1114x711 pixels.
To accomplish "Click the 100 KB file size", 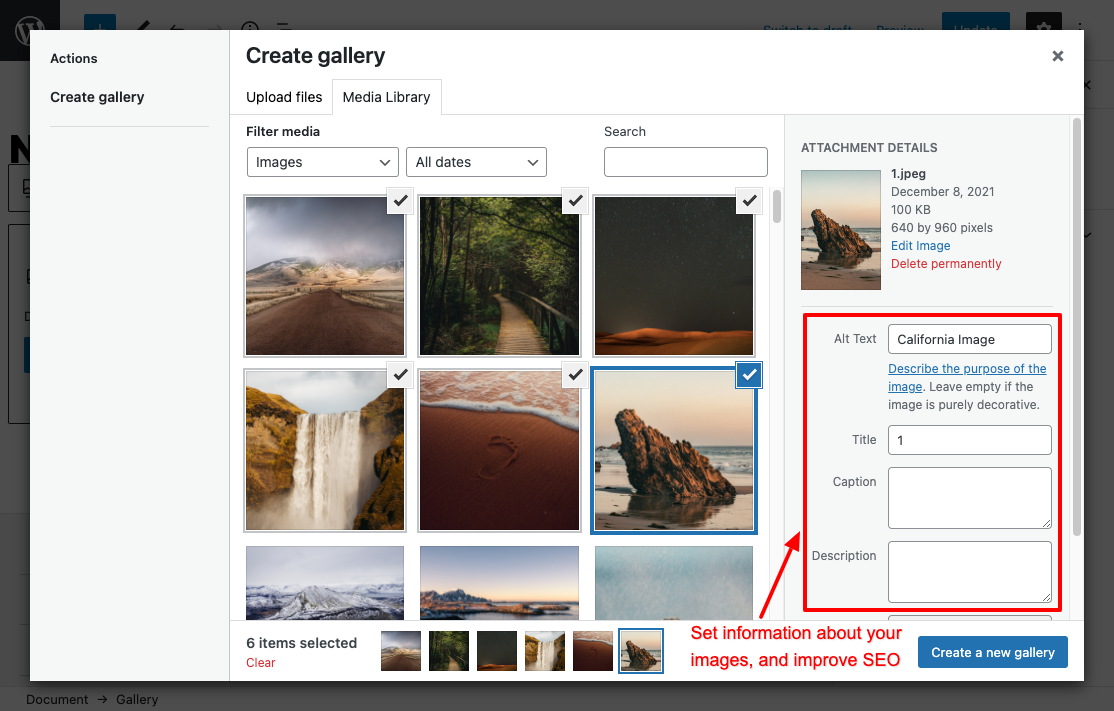I will (x=911, y=210).
